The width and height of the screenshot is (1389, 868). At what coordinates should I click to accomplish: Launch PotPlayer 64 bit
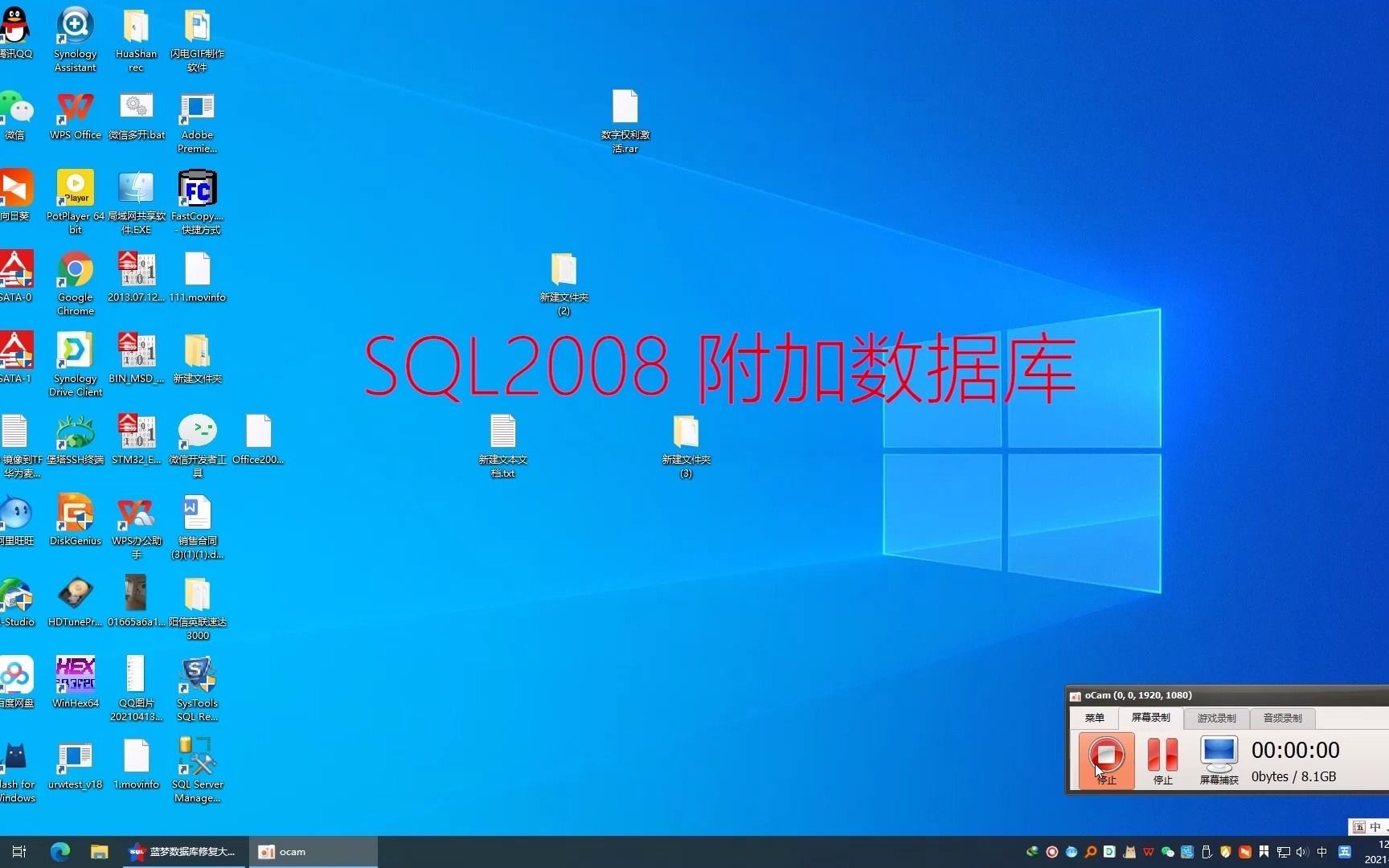[75, 201]
